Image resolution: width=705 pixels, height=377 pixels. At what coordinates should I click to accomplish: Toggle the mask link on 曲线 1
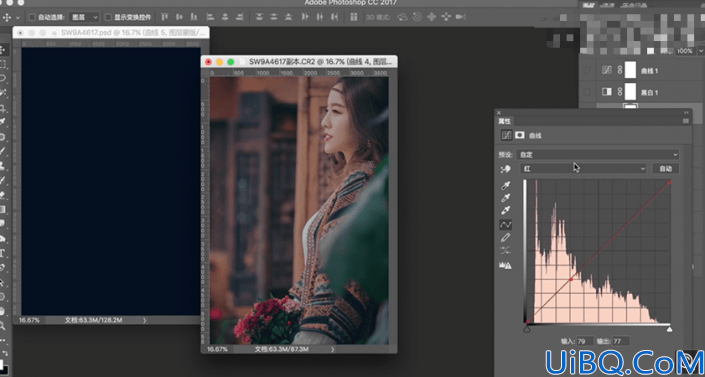click(x=619, y=70)
